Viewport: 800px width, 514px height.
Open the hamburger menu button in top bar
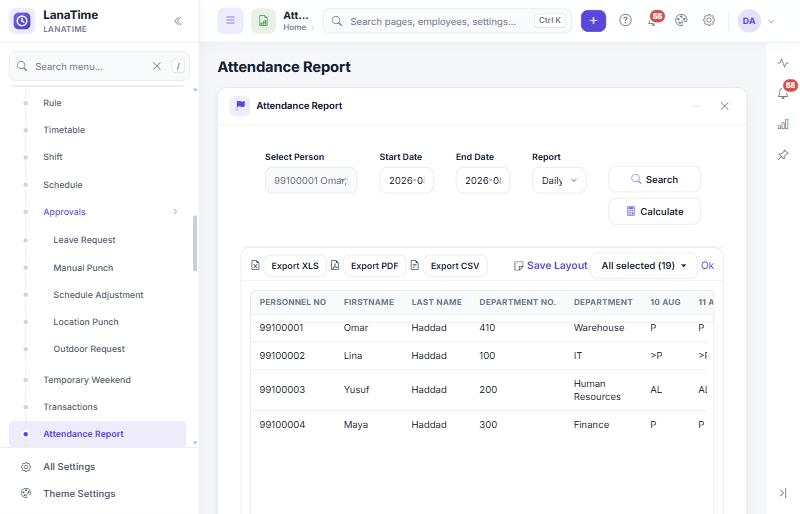coord(231,21)
